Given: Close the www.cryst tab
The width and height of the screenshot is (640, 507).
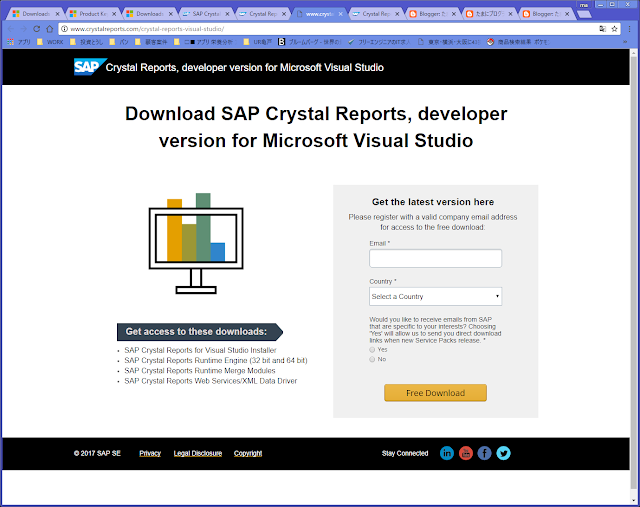Looking at the screenshot, I should 340,14.
